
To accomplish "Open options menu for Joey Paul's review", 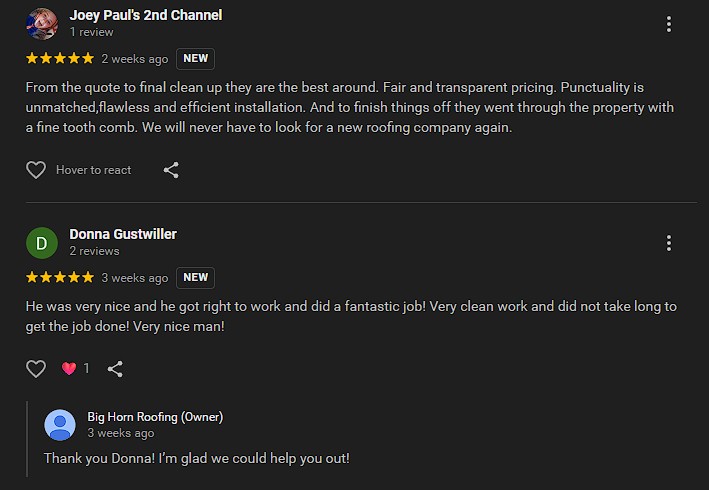I will (x=669, y=24).
